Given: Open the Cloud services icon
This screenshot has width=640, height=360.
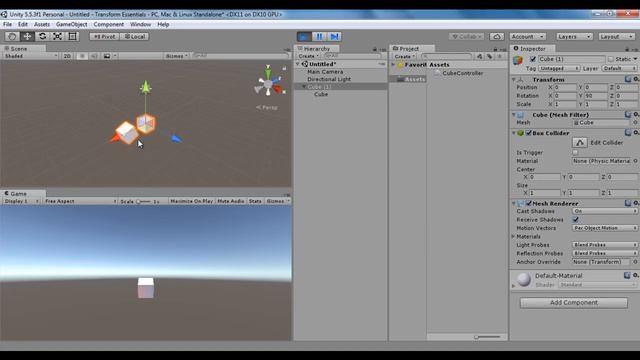Looking at the screenshot, I should (x=497, y=37).
